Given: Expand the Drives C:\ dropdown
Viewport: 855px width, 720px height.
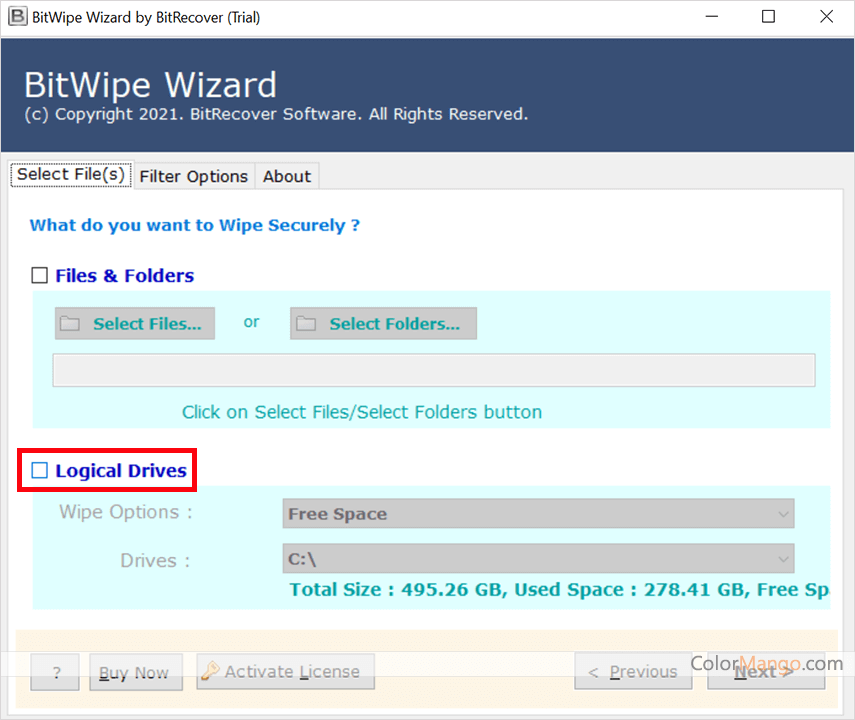Looking at the screenshot, I should tap(538, 559).
